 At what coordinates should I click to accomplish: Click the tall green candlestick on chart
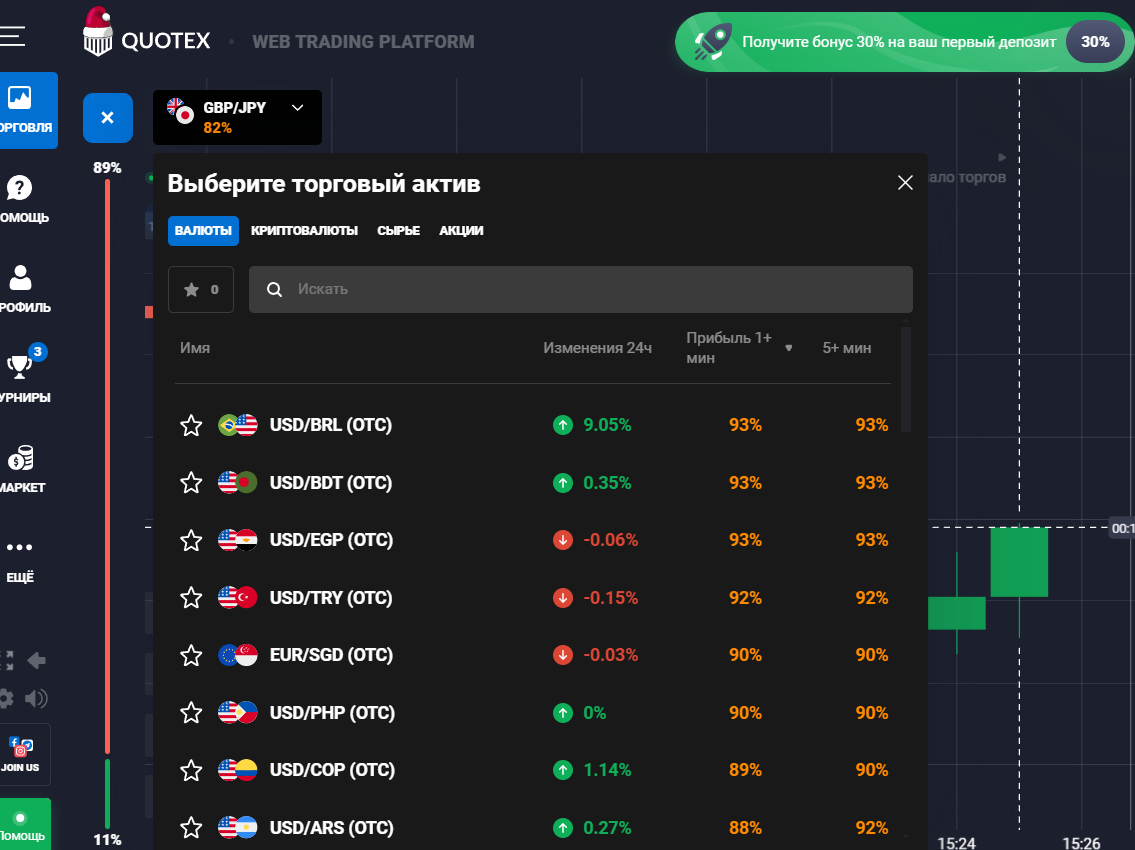click(x=1019, y=562)
